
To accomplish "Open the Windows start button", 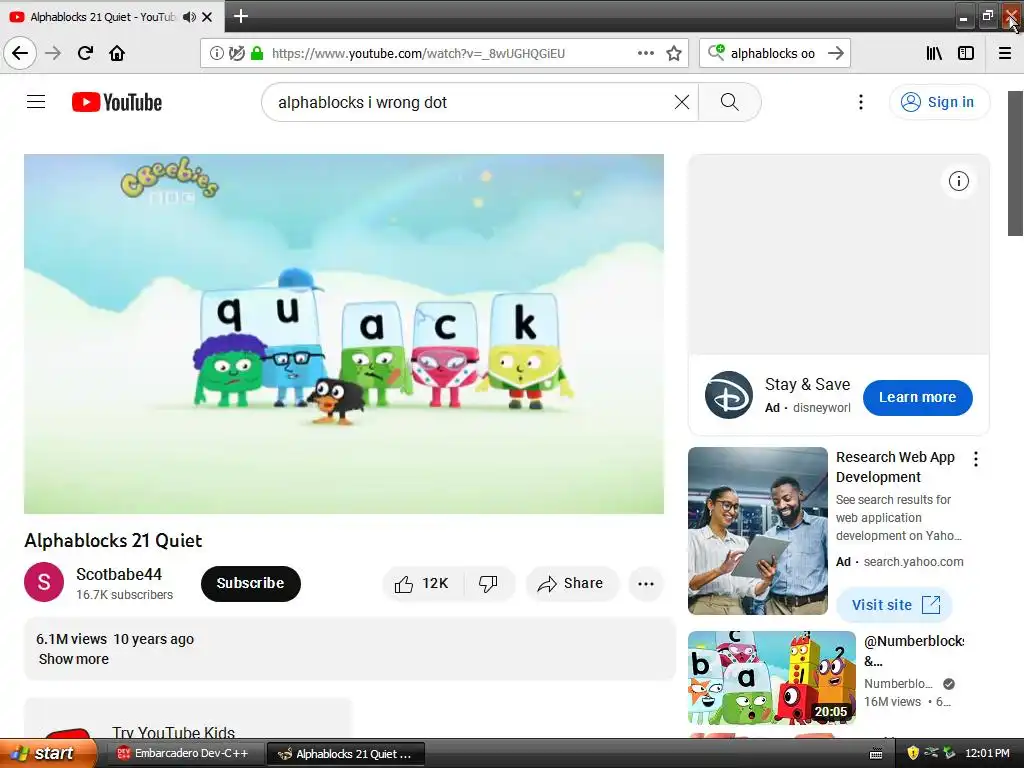I will [48, 753].
